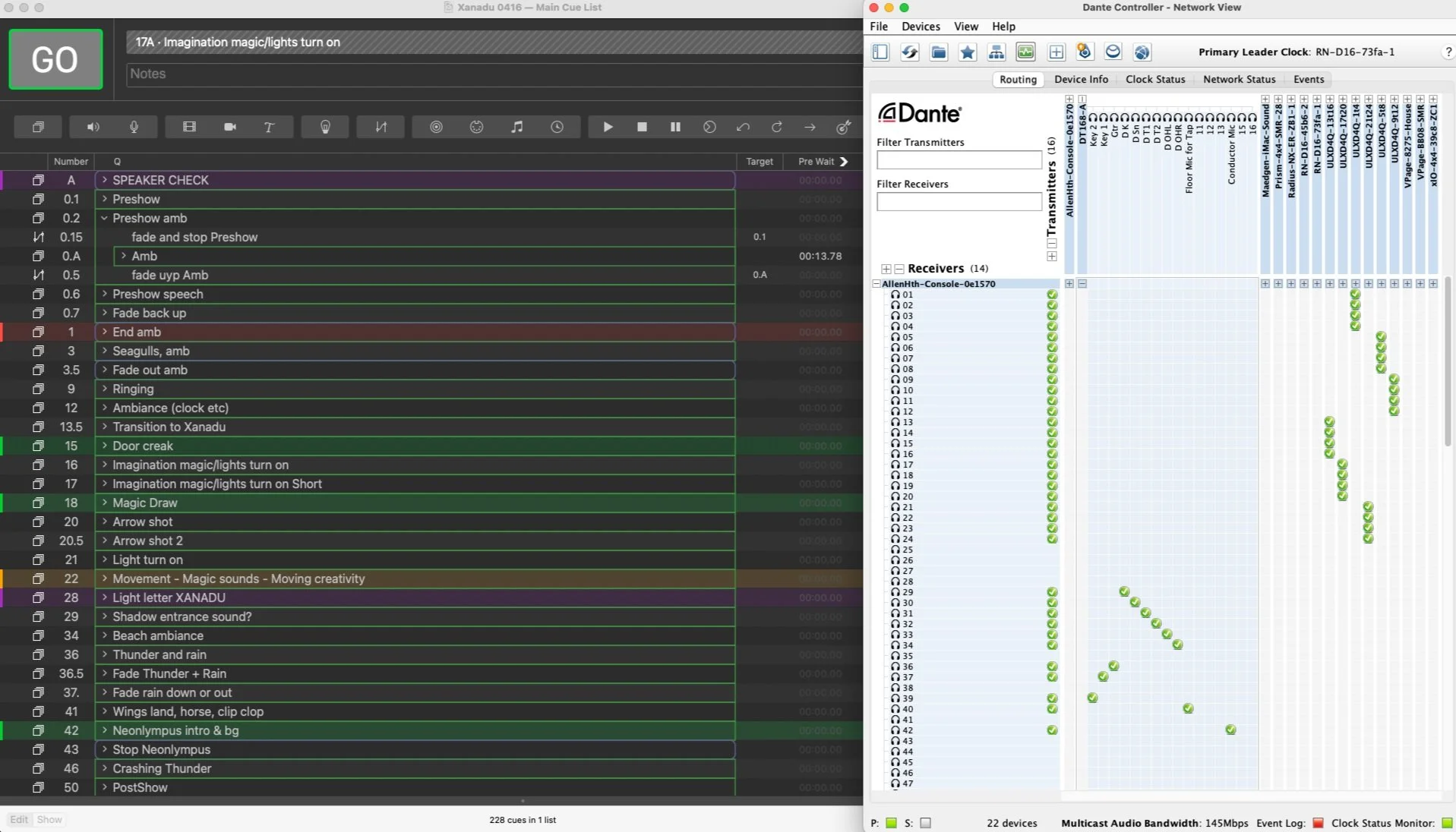Image resolution: width=1456 pixels, height=832 pixels.
Task: Expand the SPEAKER CHECK group cue
Action: point(105,180)
